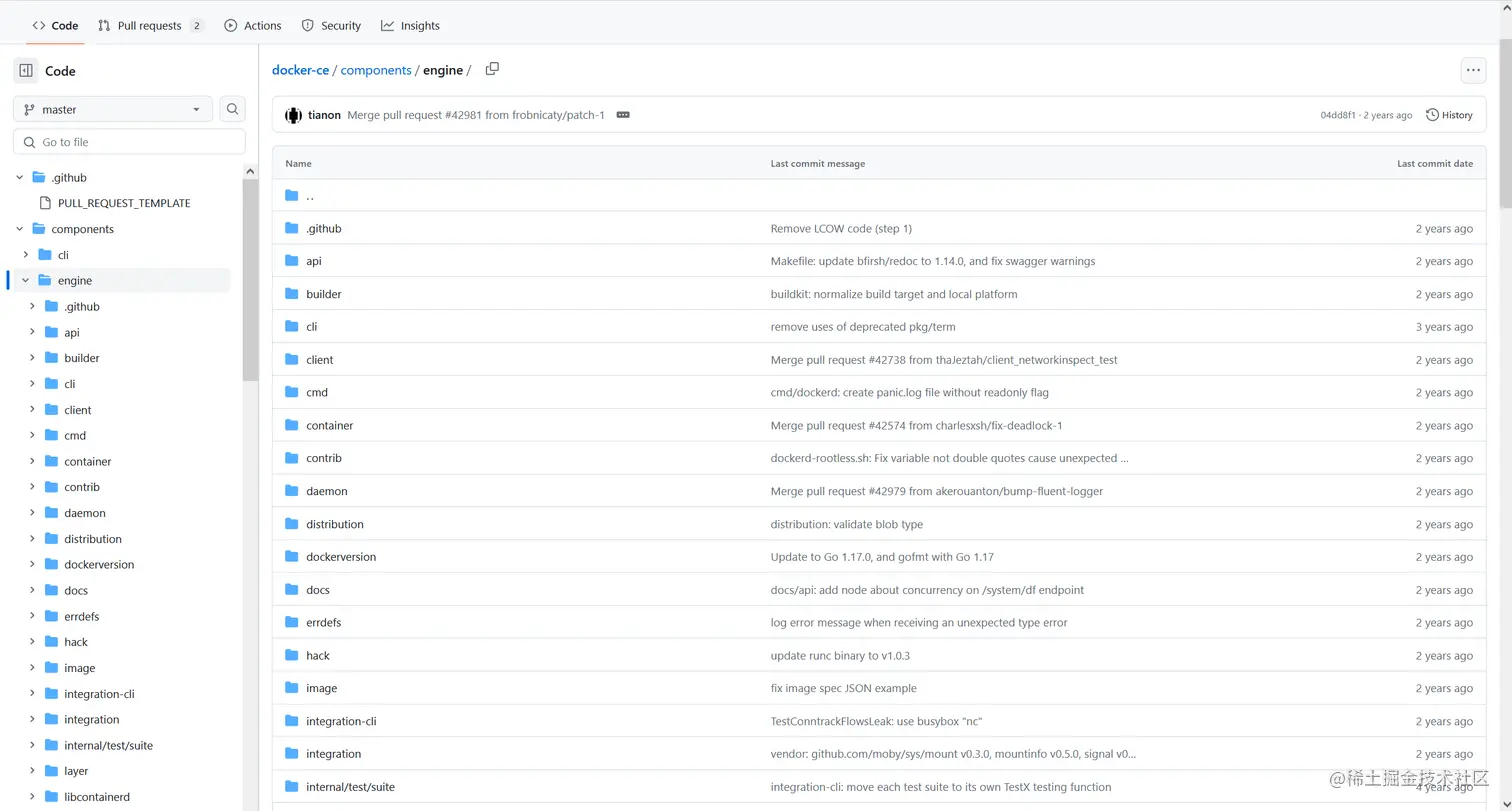Viewport: 1512px width, 811px height.
Task: Collapse the .github folder in tree
Action: (20, 177)
